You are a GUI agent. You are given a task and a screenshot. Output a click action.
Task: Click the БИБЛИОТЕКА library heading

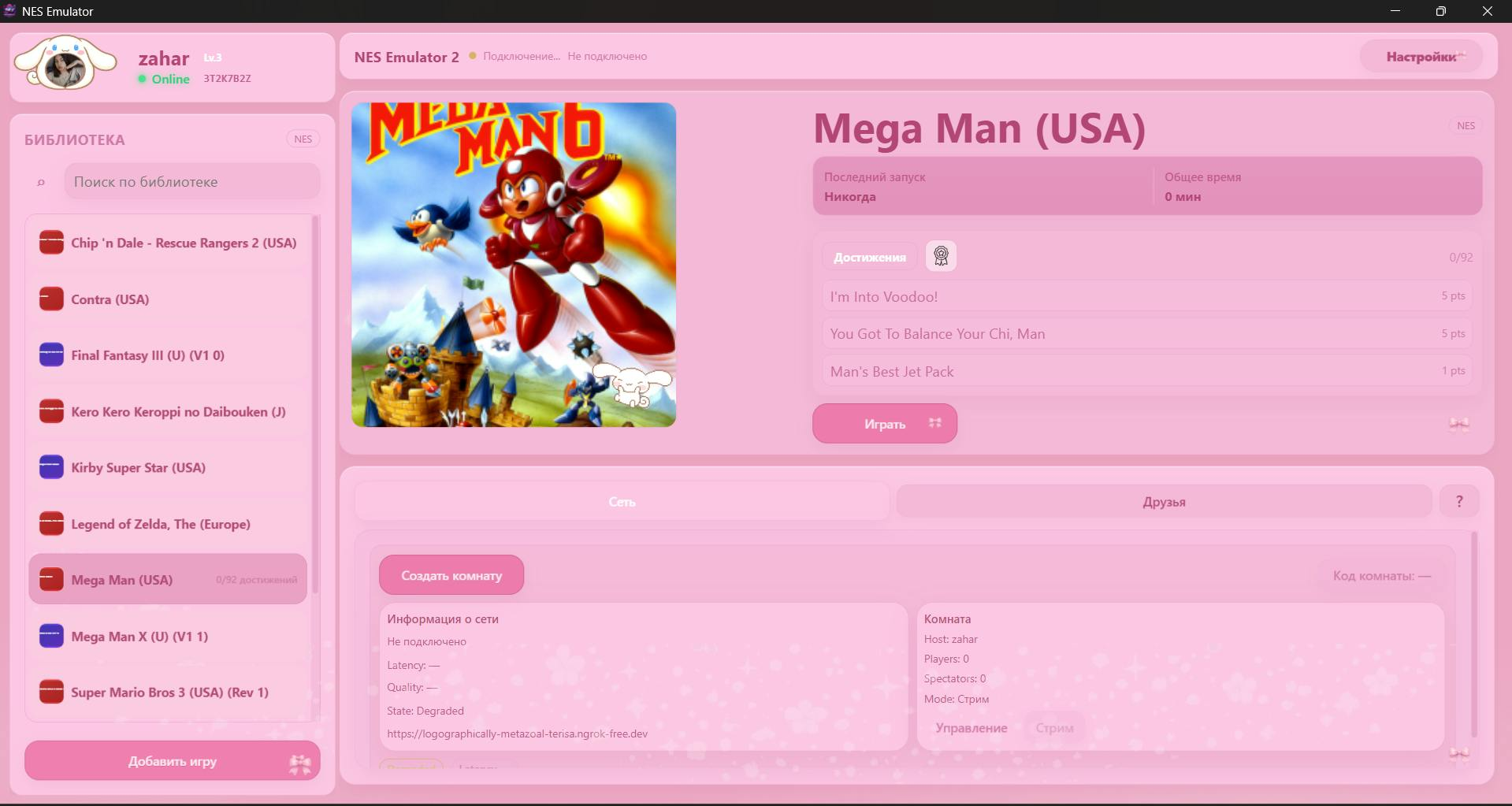tap(75, 139)
